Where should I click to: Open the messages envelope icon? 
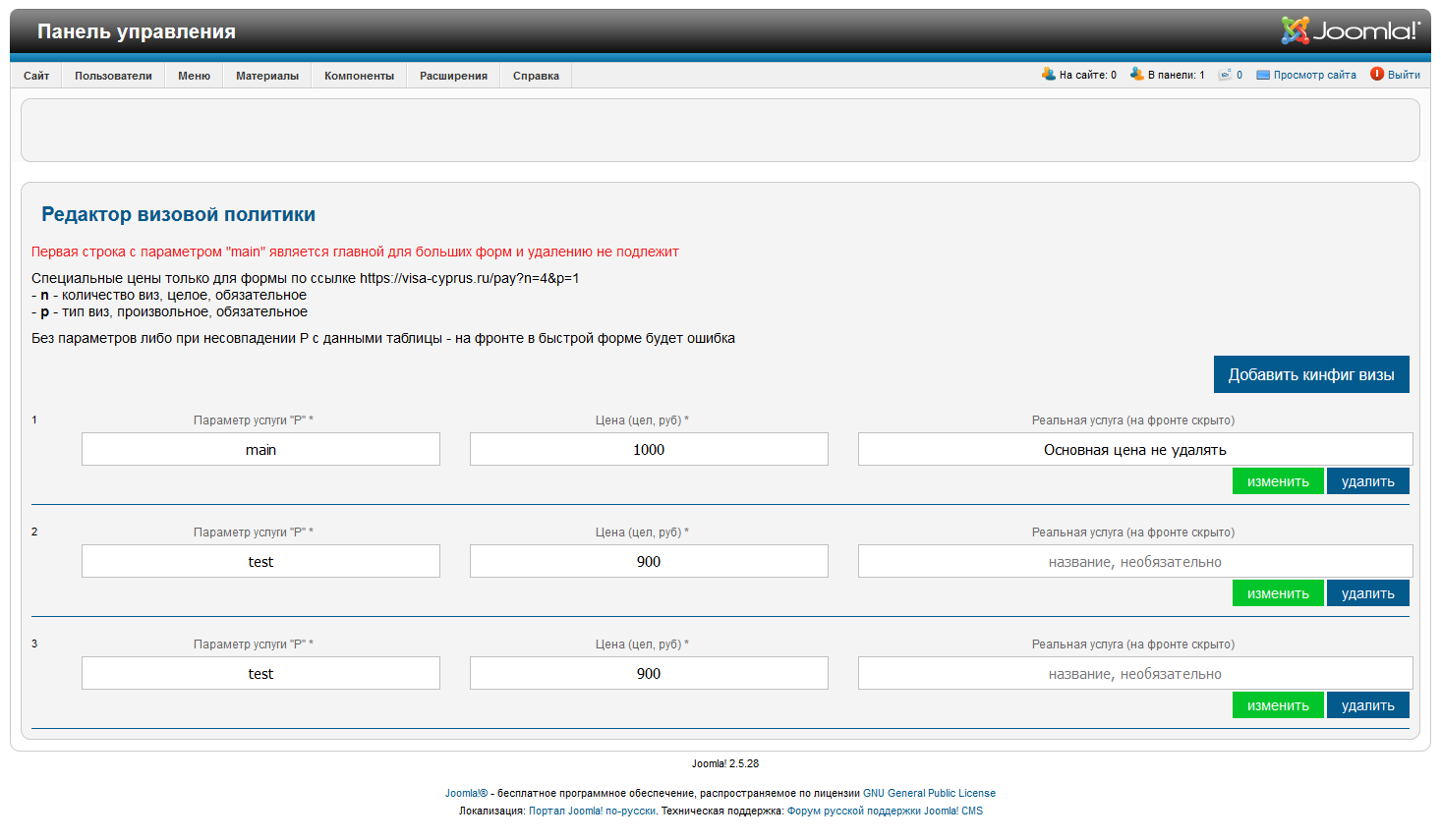tap(1226, 75)
